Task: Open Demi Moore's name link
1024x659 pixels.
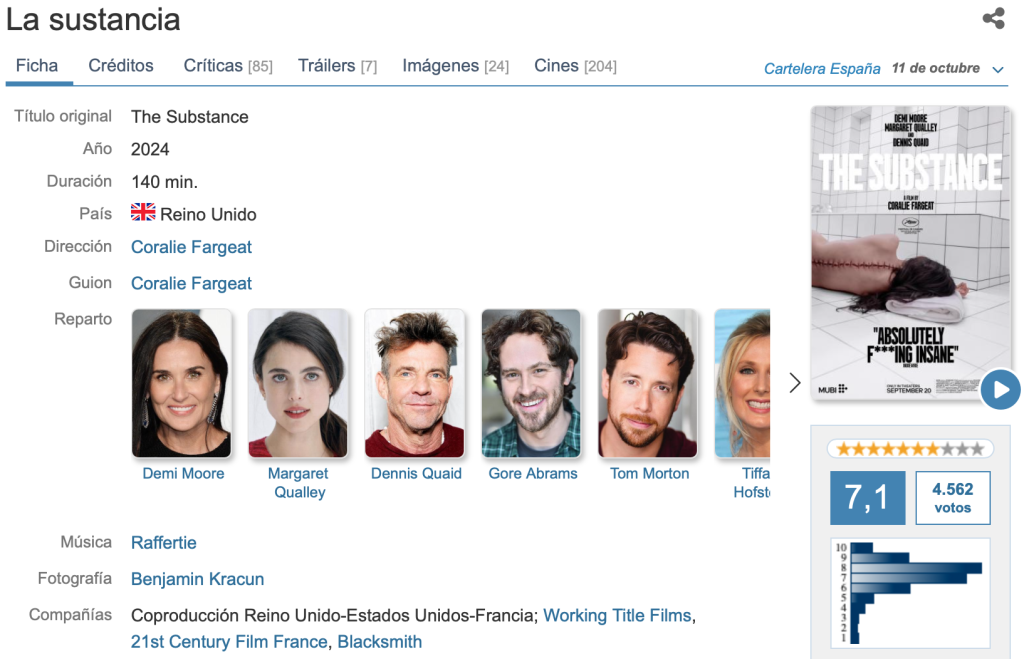Action: [x=184, y=474]
